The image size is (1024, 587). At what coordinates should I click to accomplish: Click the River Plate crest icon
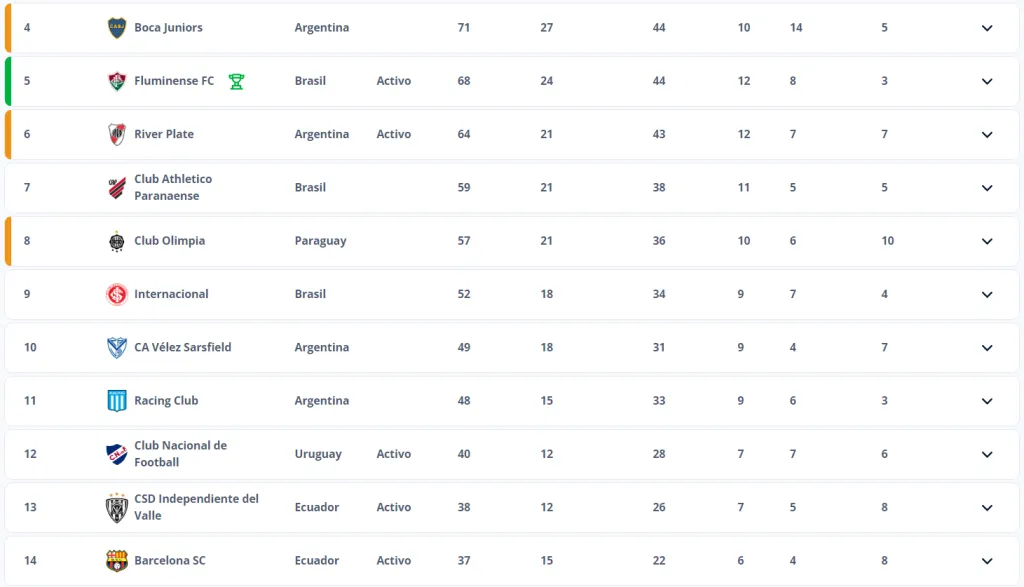(117, 133)
